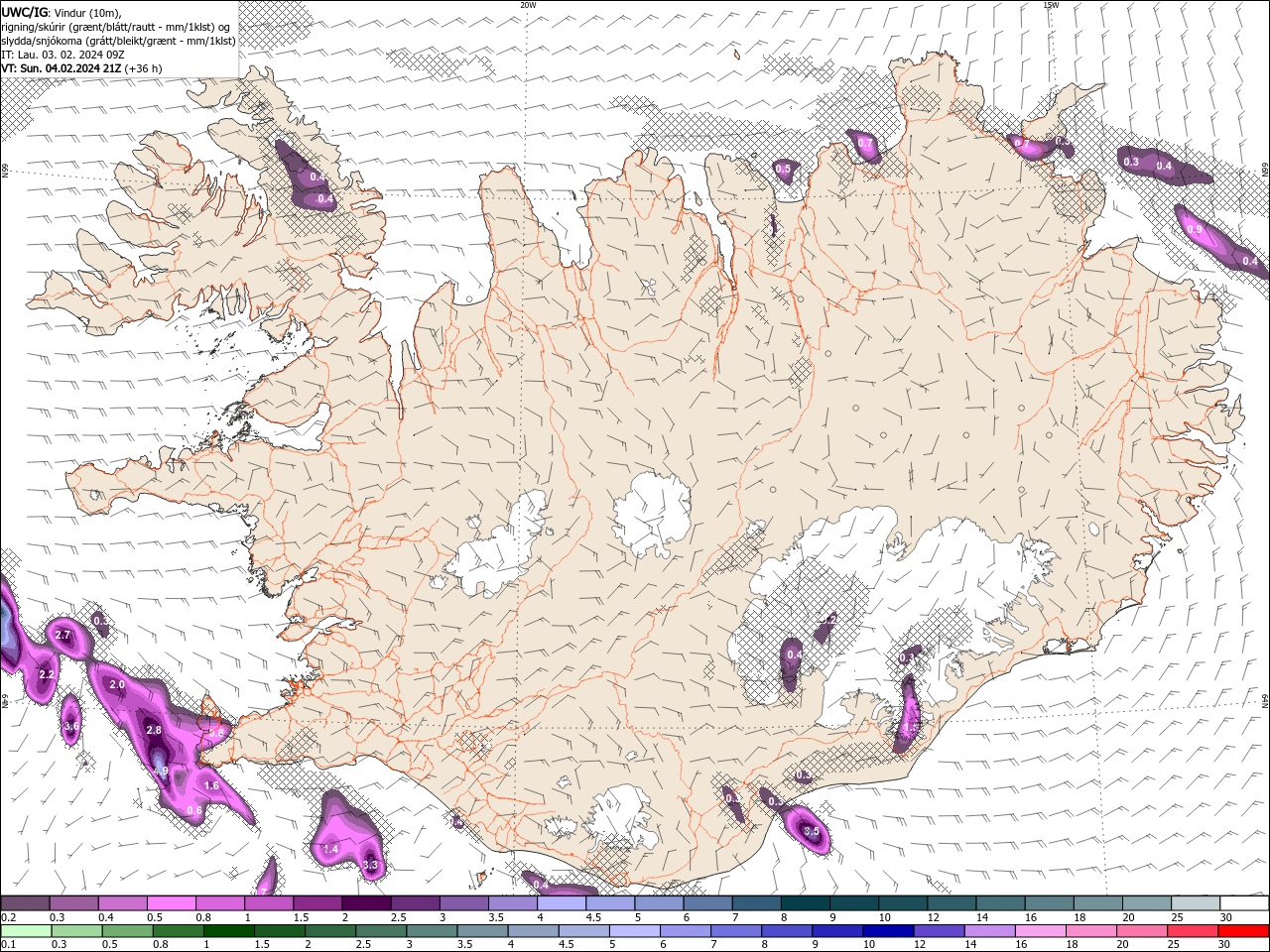This screenshot has height=952, width=1270.
Task: Select pale green 0.1 swatch in lower legend
Action: pyautogui.click(x=25, y=931)
